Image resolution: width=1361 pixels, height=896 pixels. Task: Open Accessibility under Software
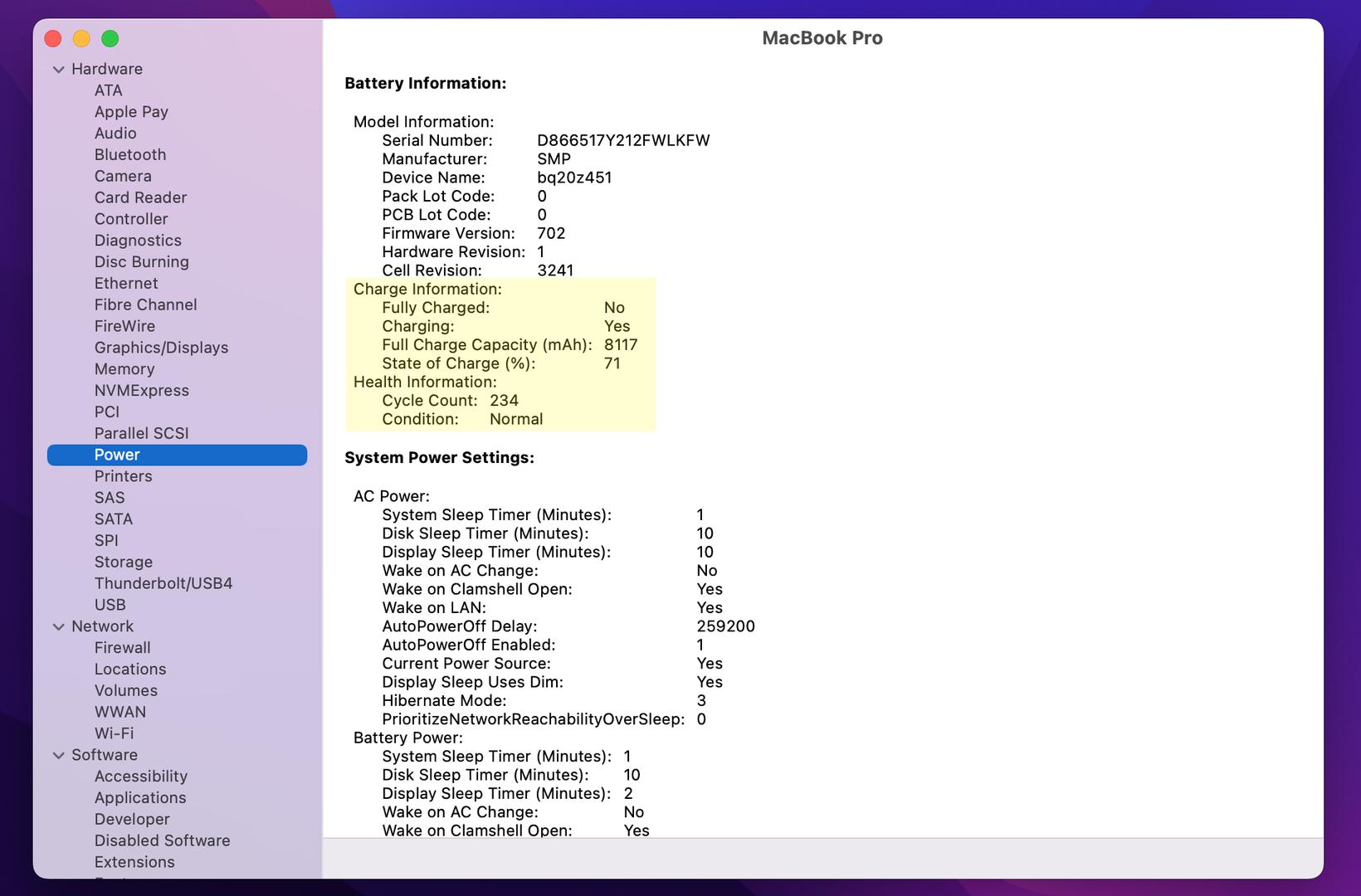[x=141, y=777]
